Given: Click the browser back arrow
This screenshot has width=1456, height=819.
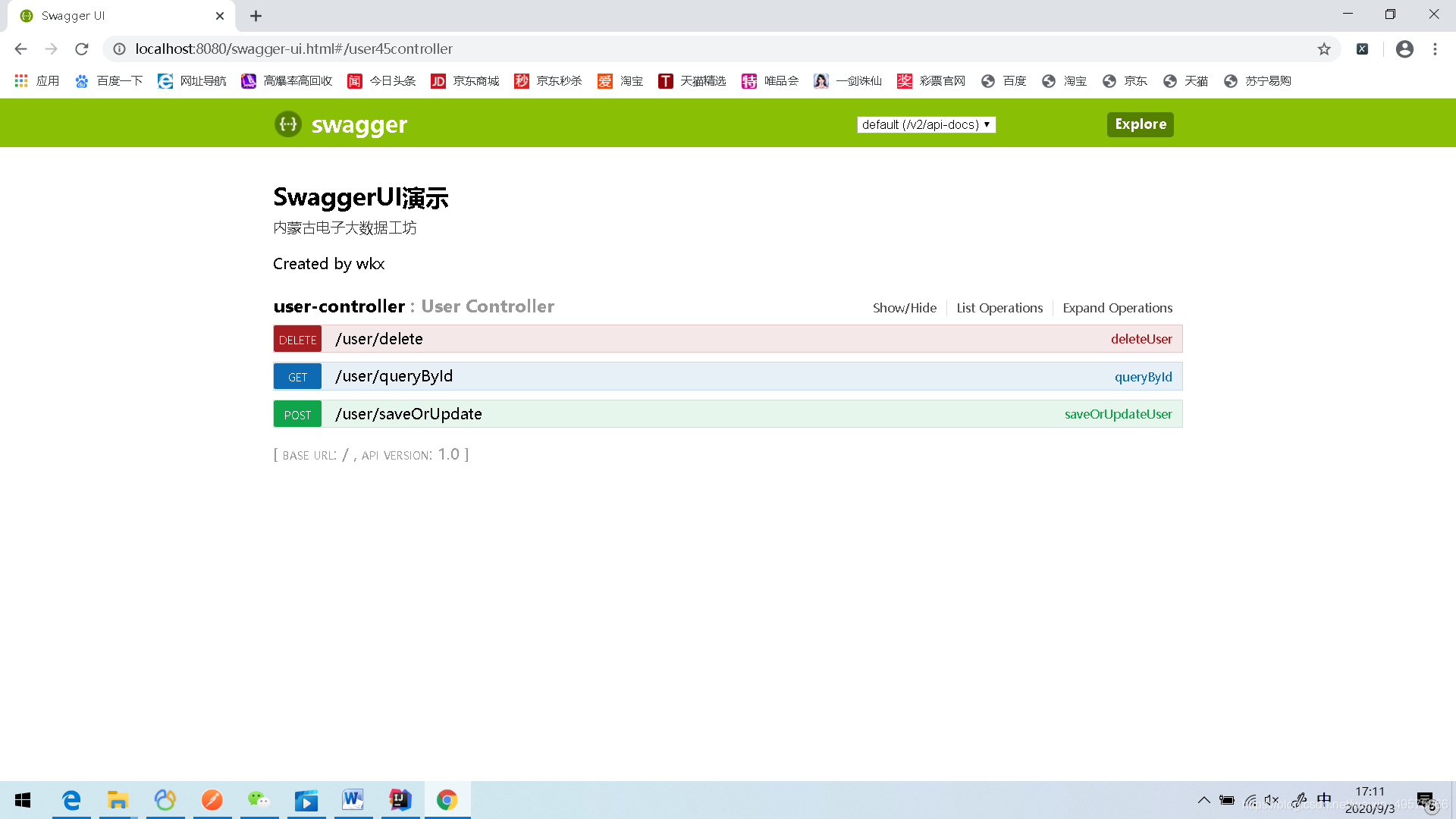Looking at the screenshot, I should pyautogui.click(x=20, y=49).
